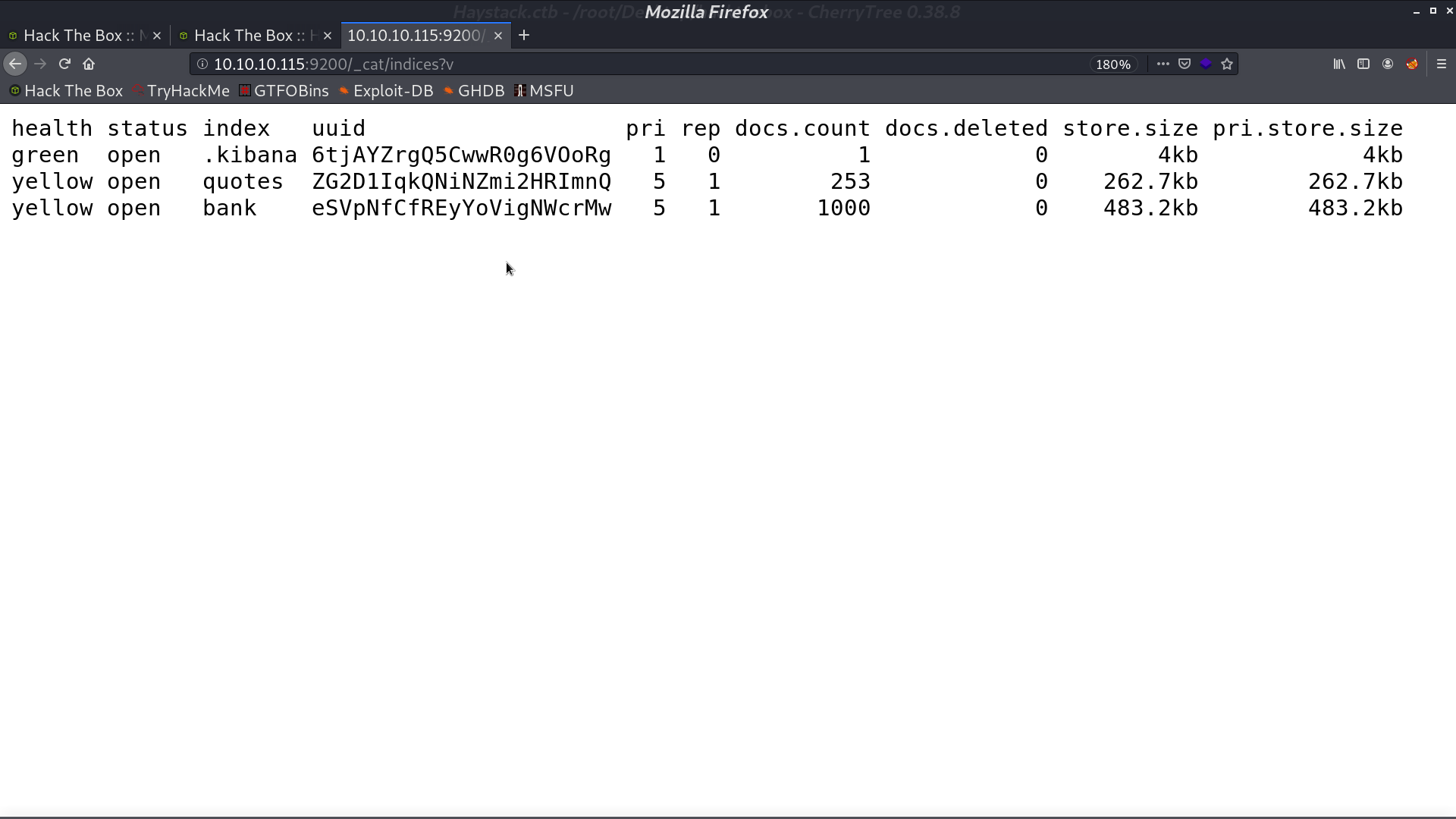The height and width of the screenshot is (819, 1456).
Task: Open the Firefox account icon
Action: coord(1388,64)
